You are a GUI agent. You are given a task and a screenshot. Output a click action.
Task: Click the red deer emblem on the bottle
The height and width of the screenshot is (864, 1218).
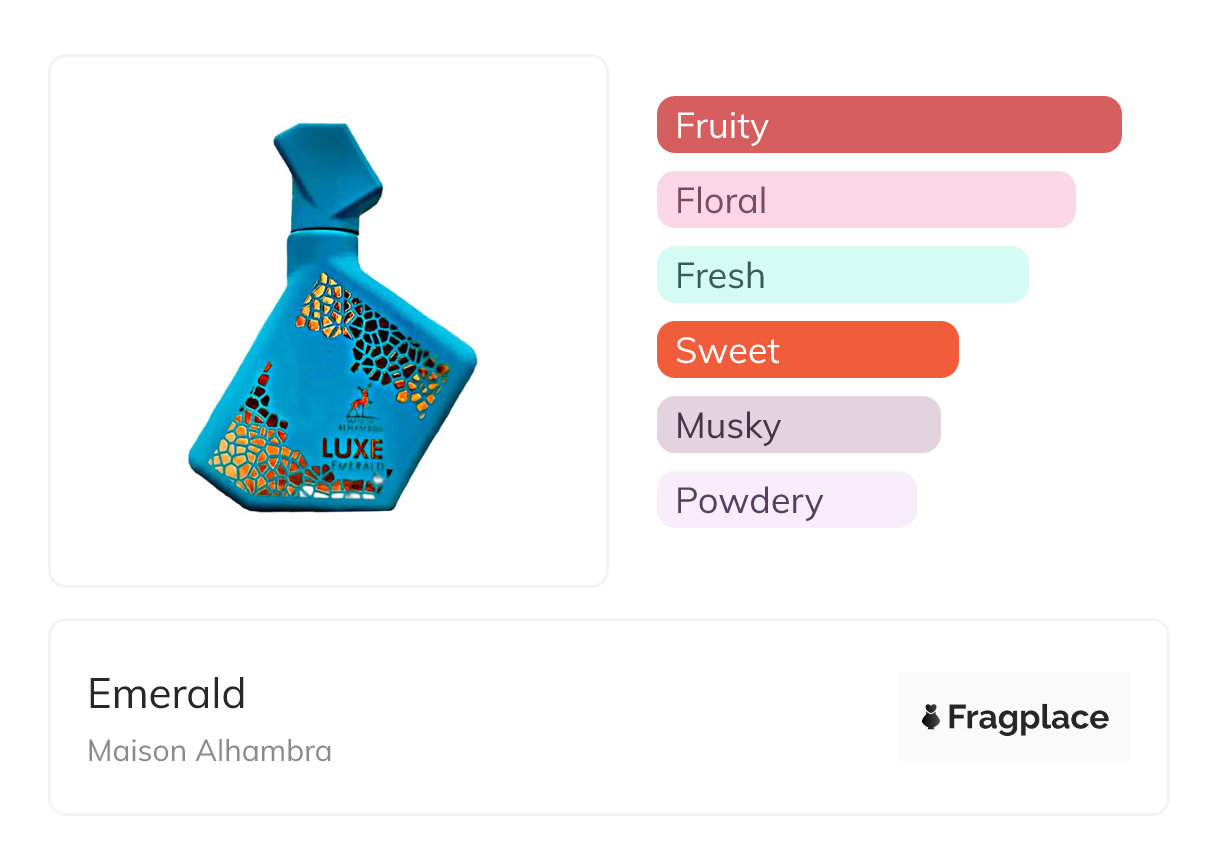(360, 399)
